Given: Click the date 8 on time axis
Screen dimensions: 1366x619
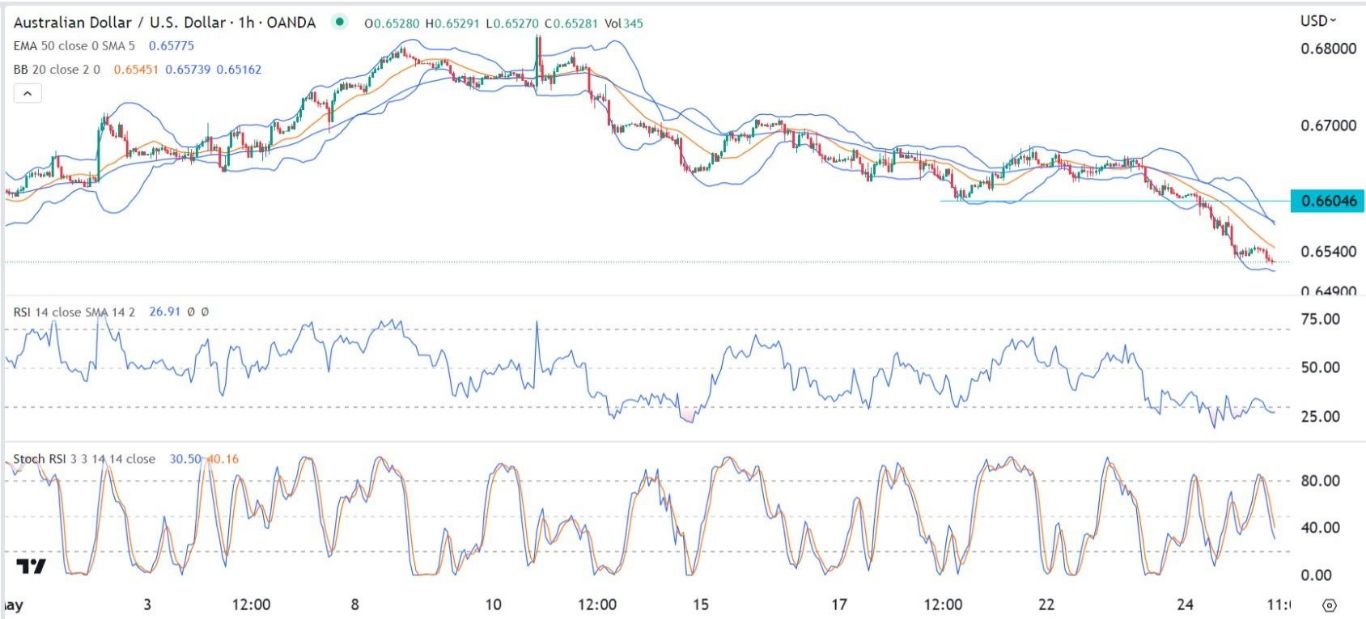Looking at the screenshot, I should 355,605.
